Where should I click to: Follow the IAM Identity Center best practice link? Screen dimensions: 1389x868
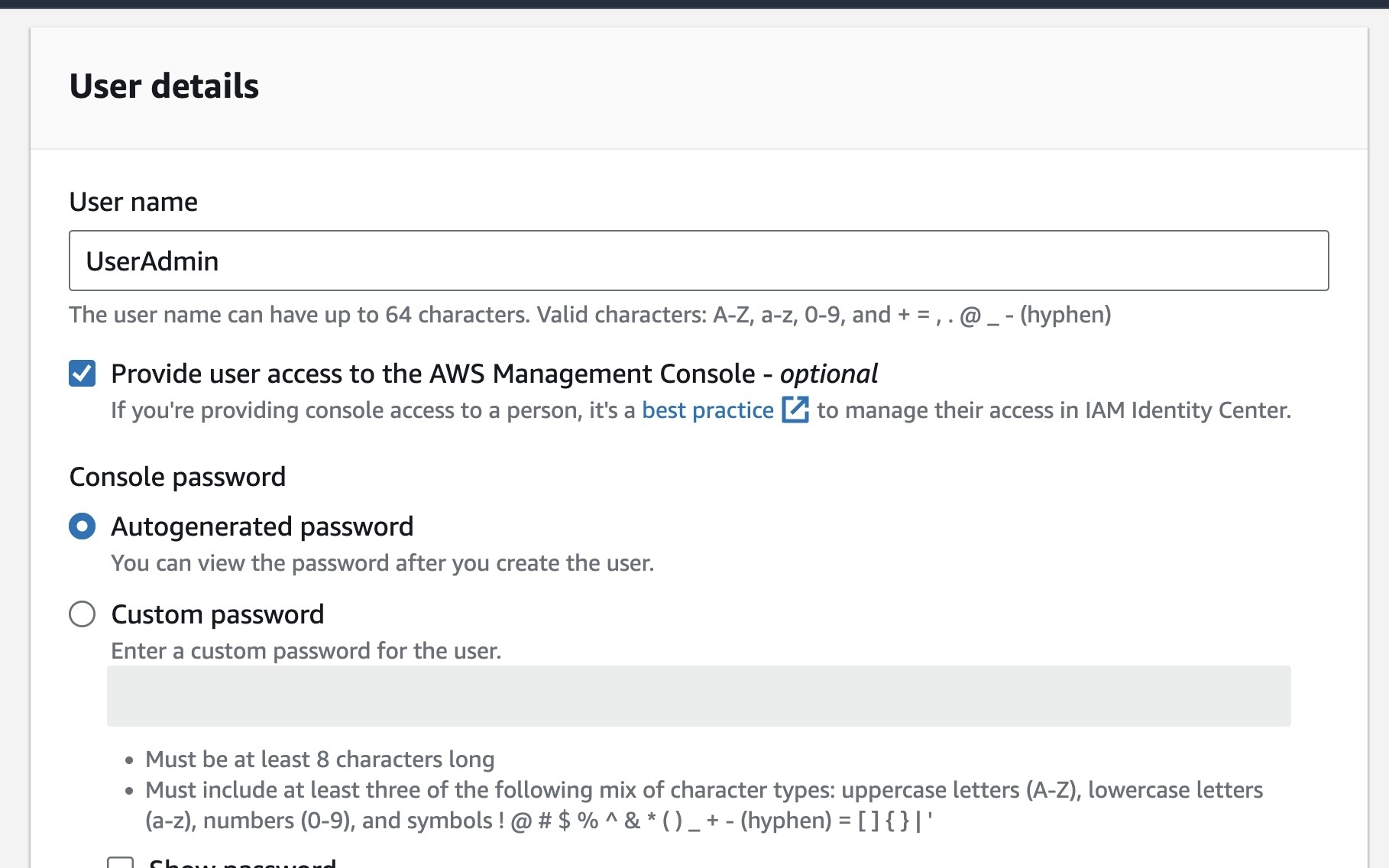707,410
